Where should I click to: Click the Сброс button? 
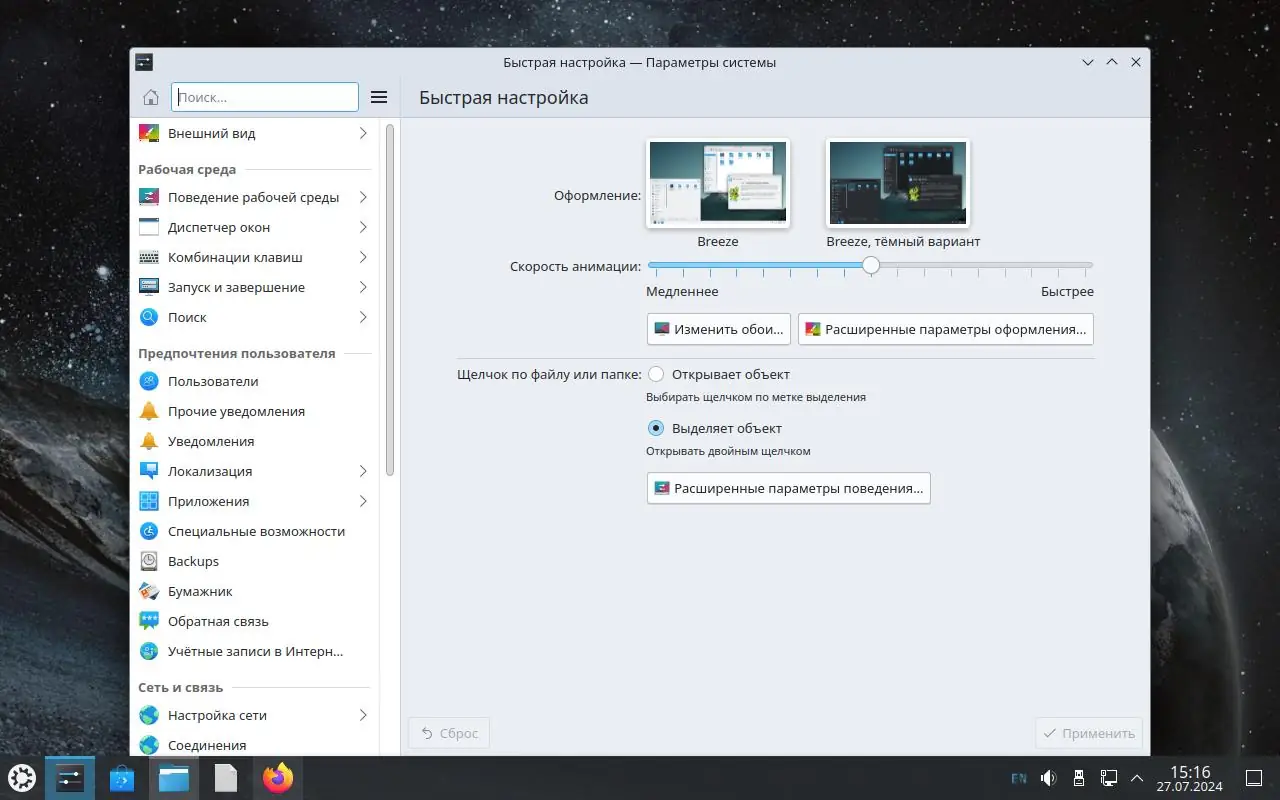(449, 733)
